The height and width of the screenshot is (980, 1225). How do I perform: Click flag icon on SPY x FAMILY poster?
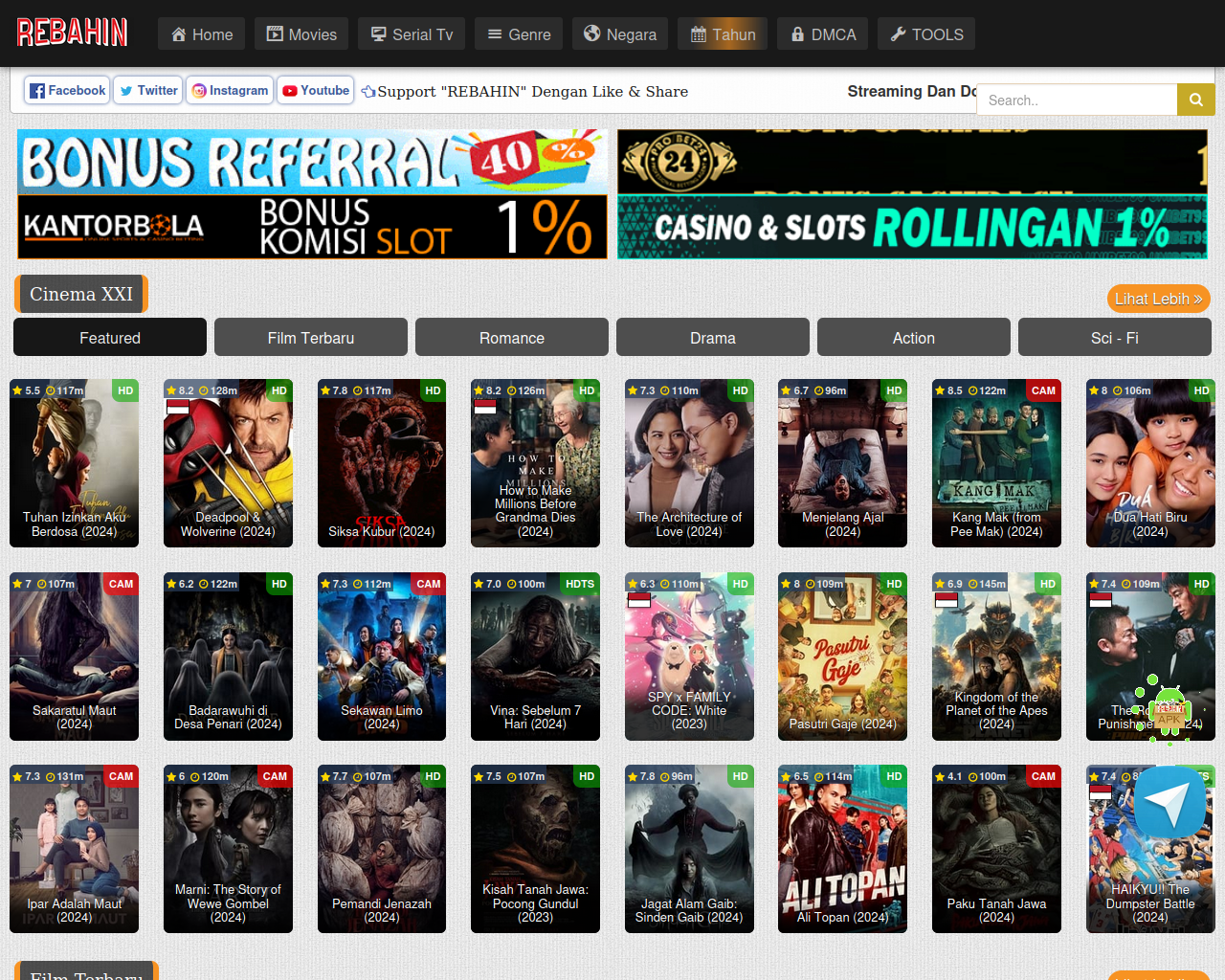[x=639, y=600]
